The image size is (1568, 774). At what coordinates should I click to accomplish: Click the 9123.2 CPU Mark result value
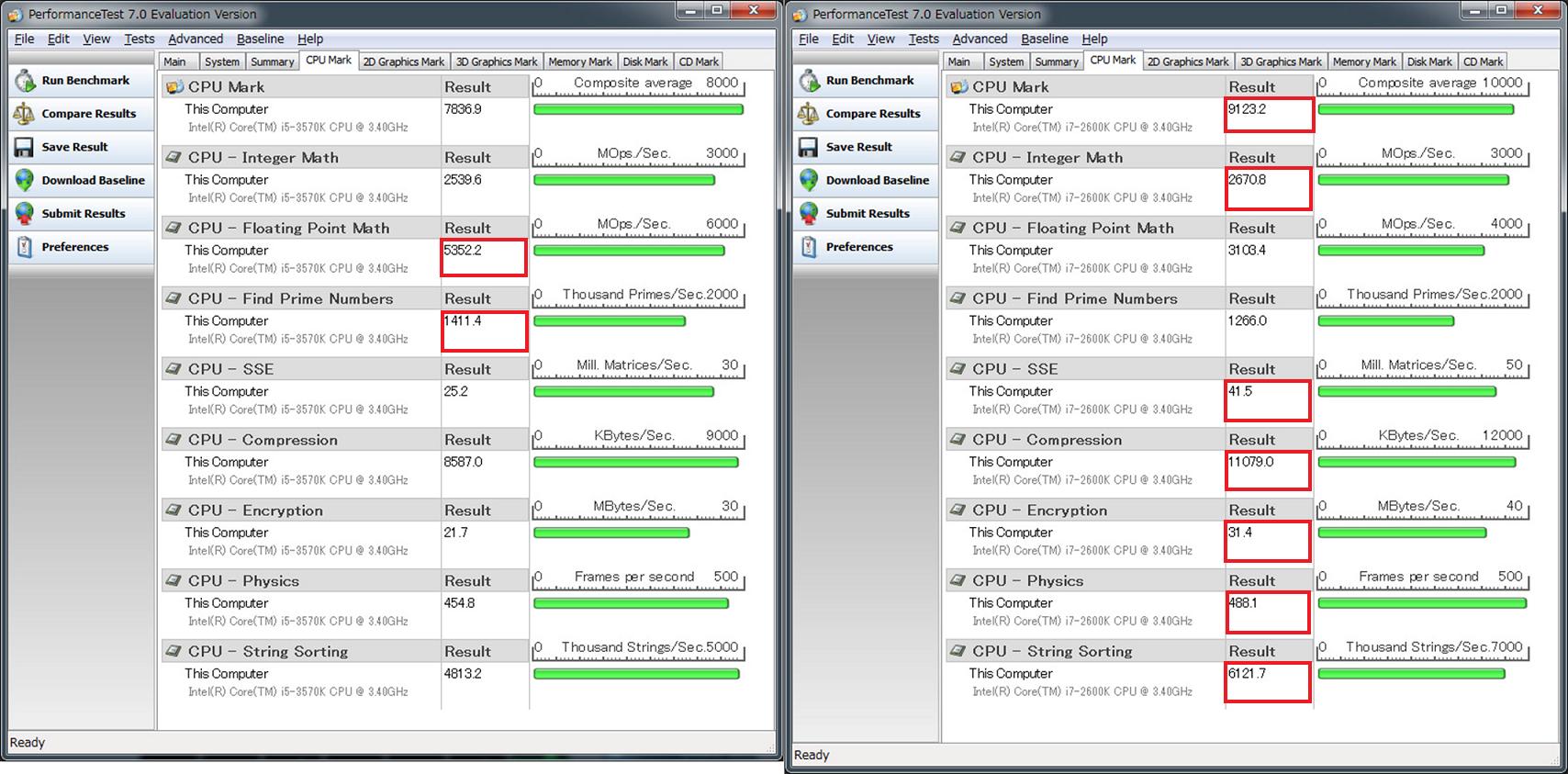tap(1247, 109)
